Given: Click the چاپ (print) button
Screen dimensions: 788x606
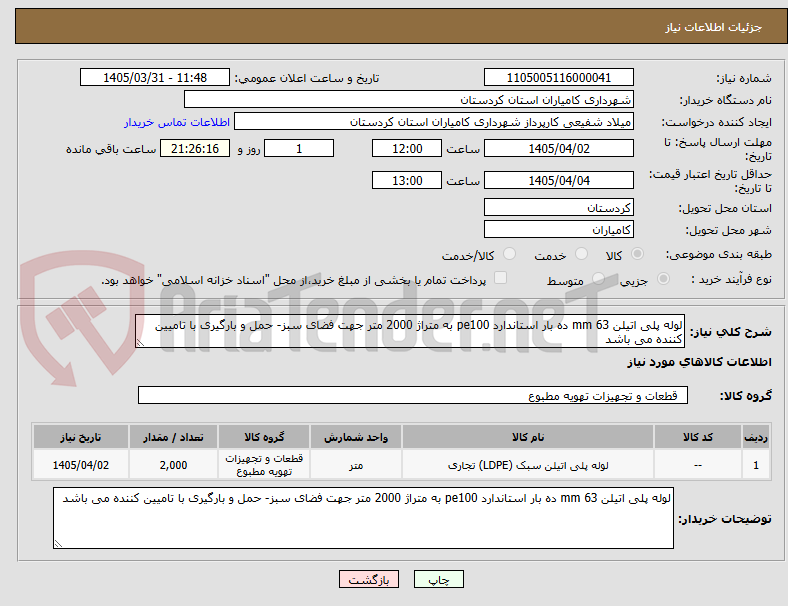Looking at the screenshot, I should [438, 579].
